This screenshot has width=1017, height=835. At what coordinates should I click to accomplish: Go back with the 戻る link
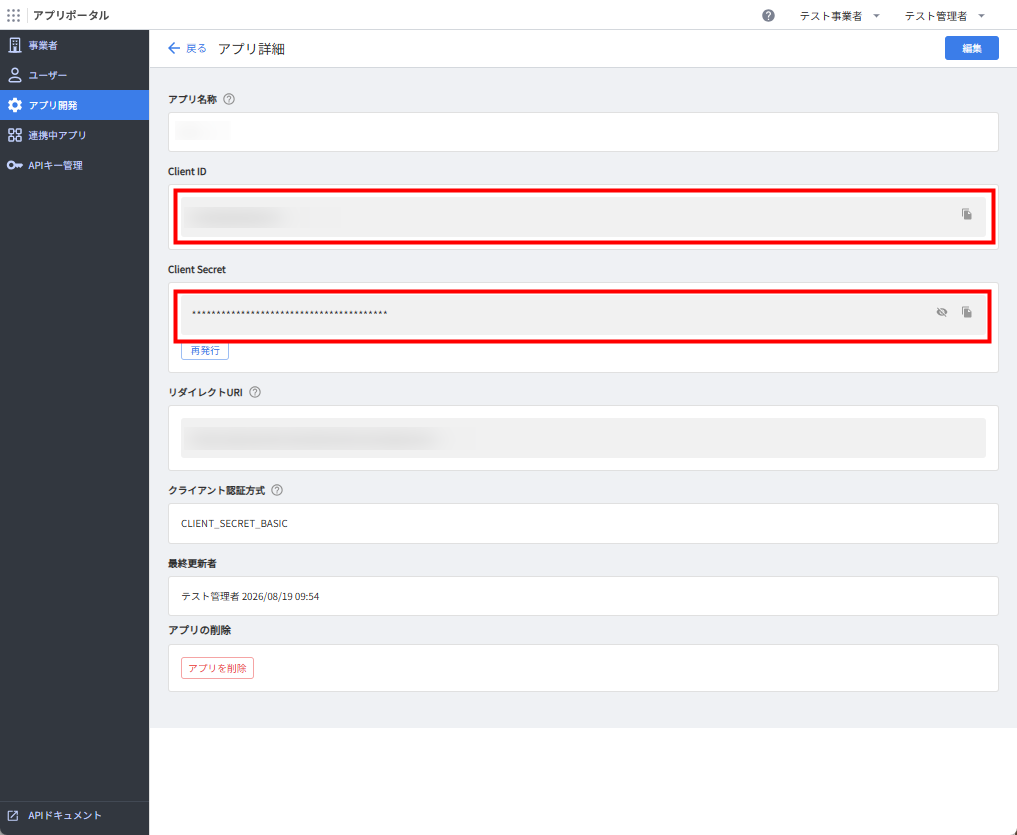pos(187,48)
